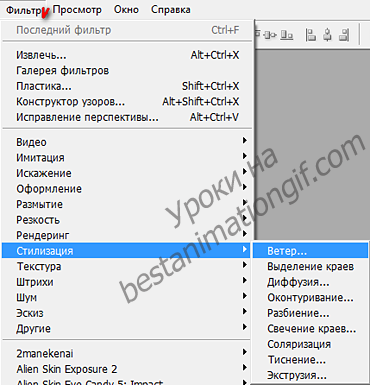Choose Извлечь... from the filter menu
The height and width of the screenshot is (385, 370).
coord(127,55)
